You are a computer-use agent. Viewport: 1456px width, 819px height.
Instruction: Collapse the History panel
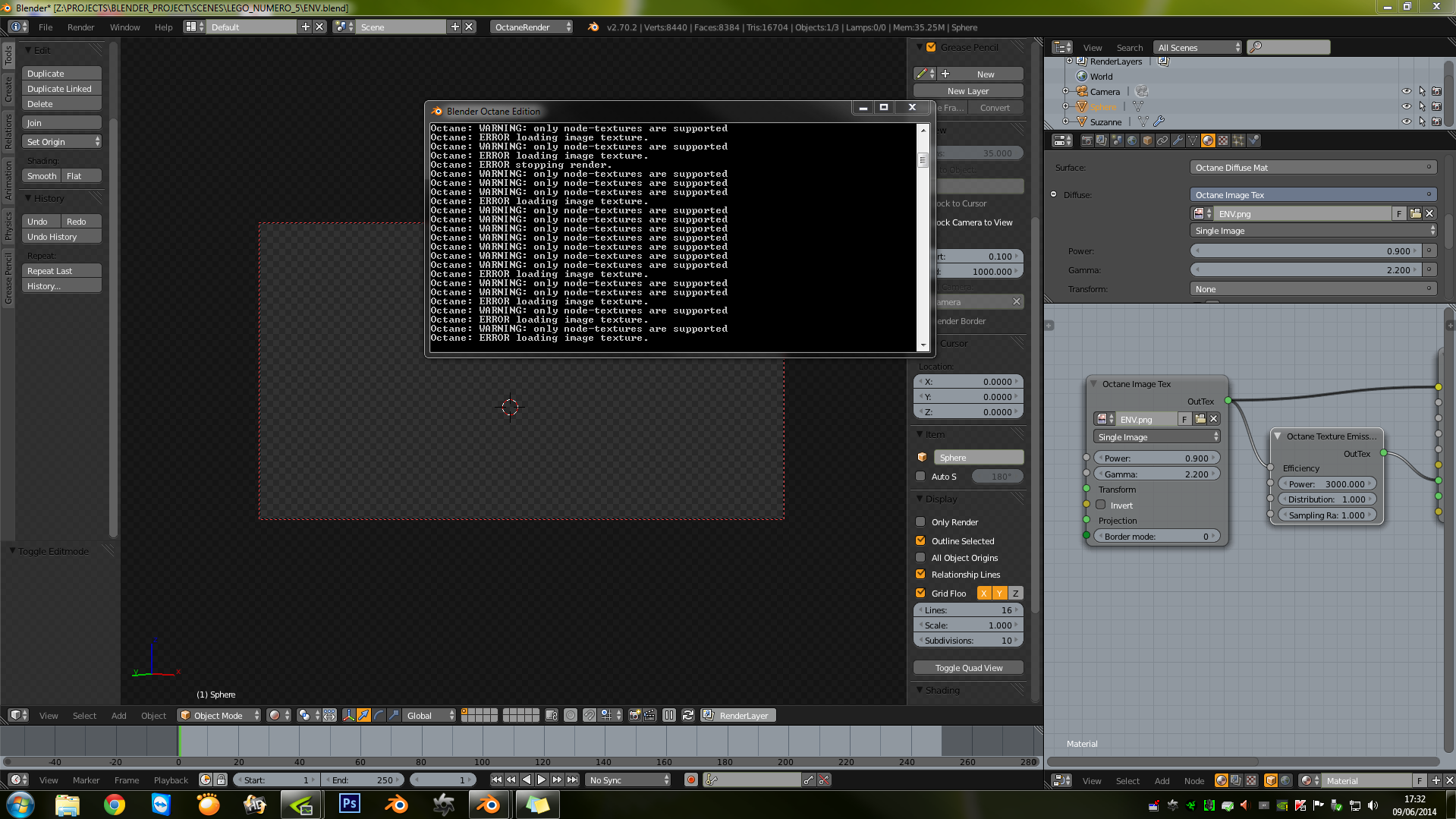click(28, 198)
